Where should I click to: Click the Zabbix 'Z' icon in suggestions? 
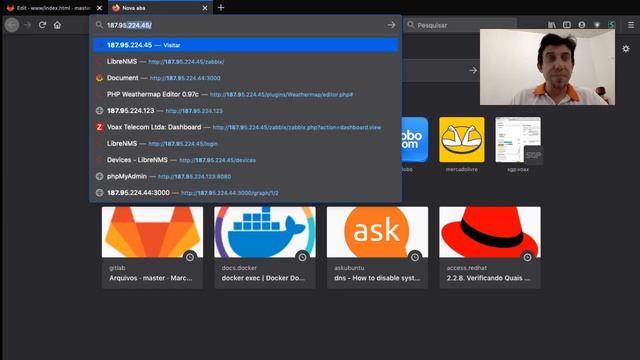coord(99,127)
